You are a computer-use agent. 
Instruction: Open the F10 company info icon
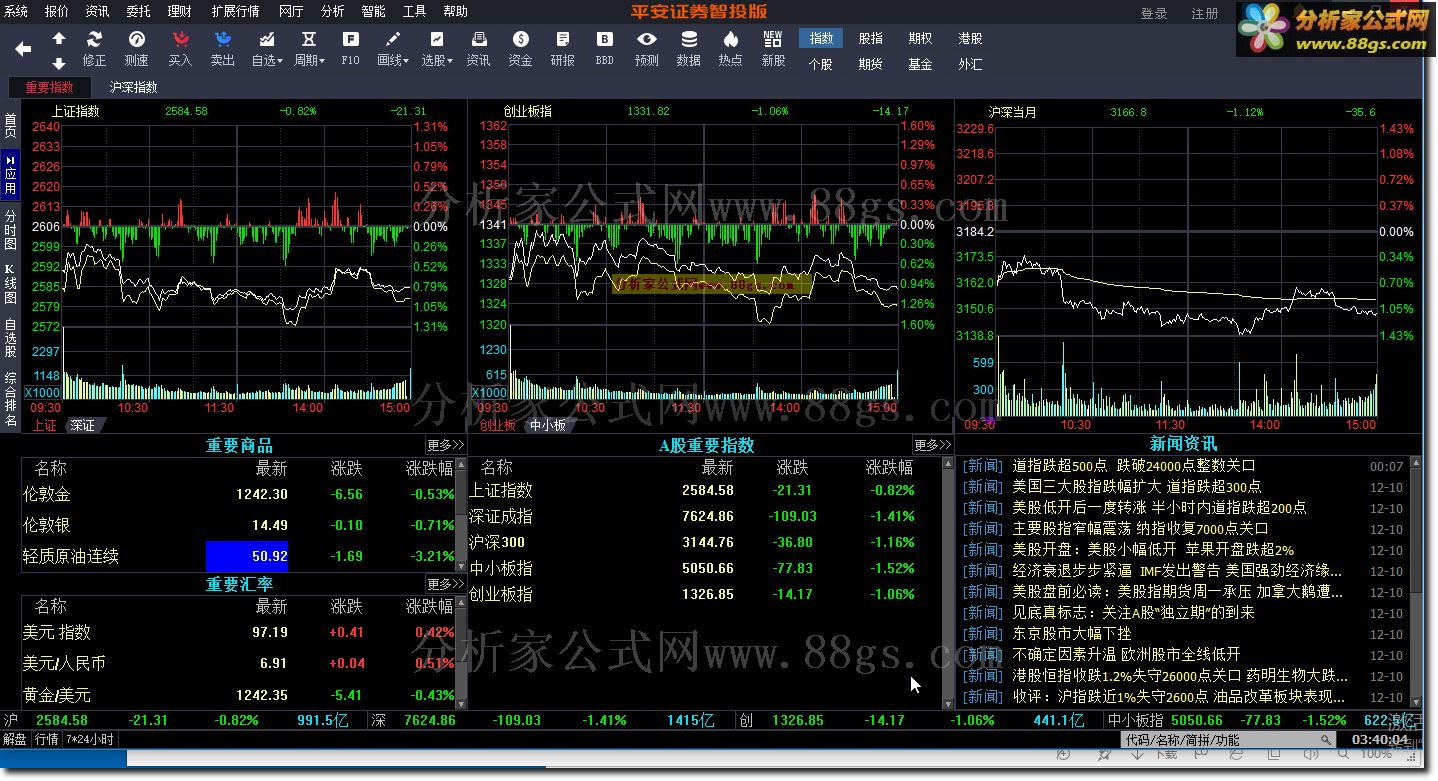point(350,48)
